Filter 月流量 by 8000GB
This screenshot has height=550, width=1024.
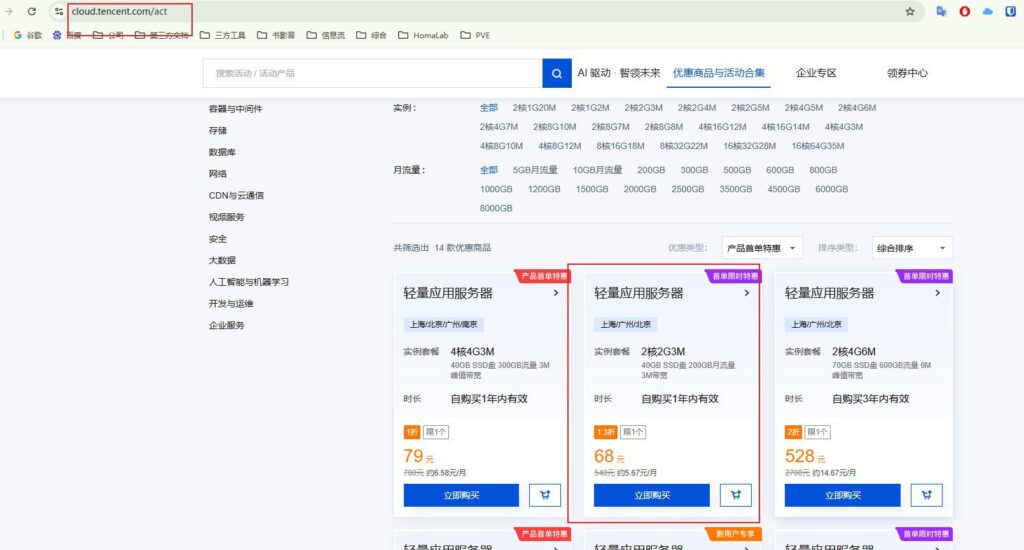(496, 208)
